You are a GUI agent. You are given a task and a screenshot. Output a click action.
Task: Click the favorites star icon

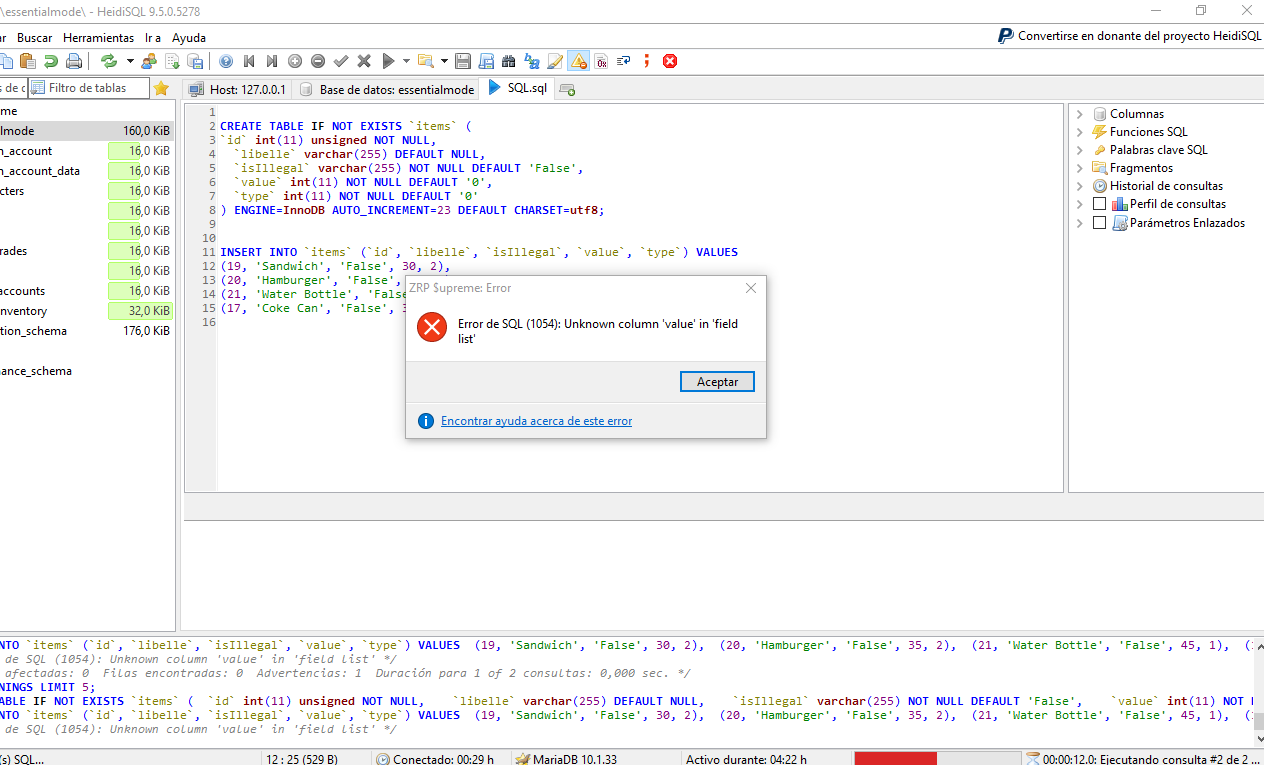pos(161,88)
